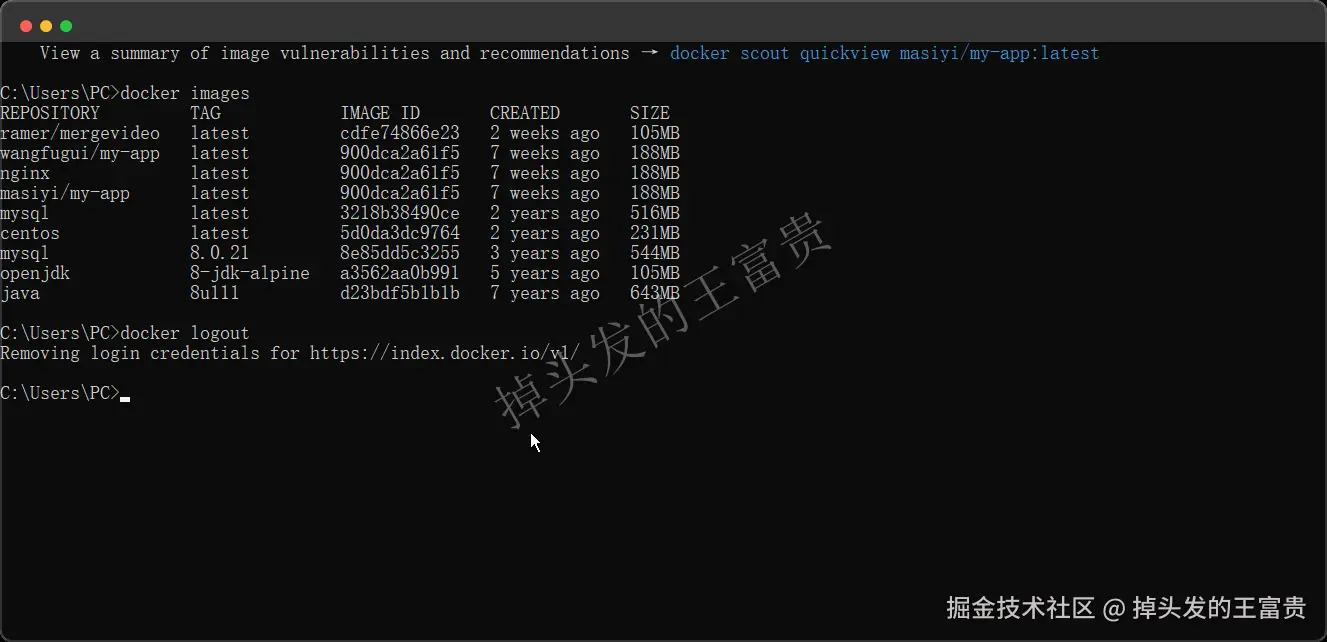Click the yellow minimize window button

pyautogui.click(x=46, y=26)
